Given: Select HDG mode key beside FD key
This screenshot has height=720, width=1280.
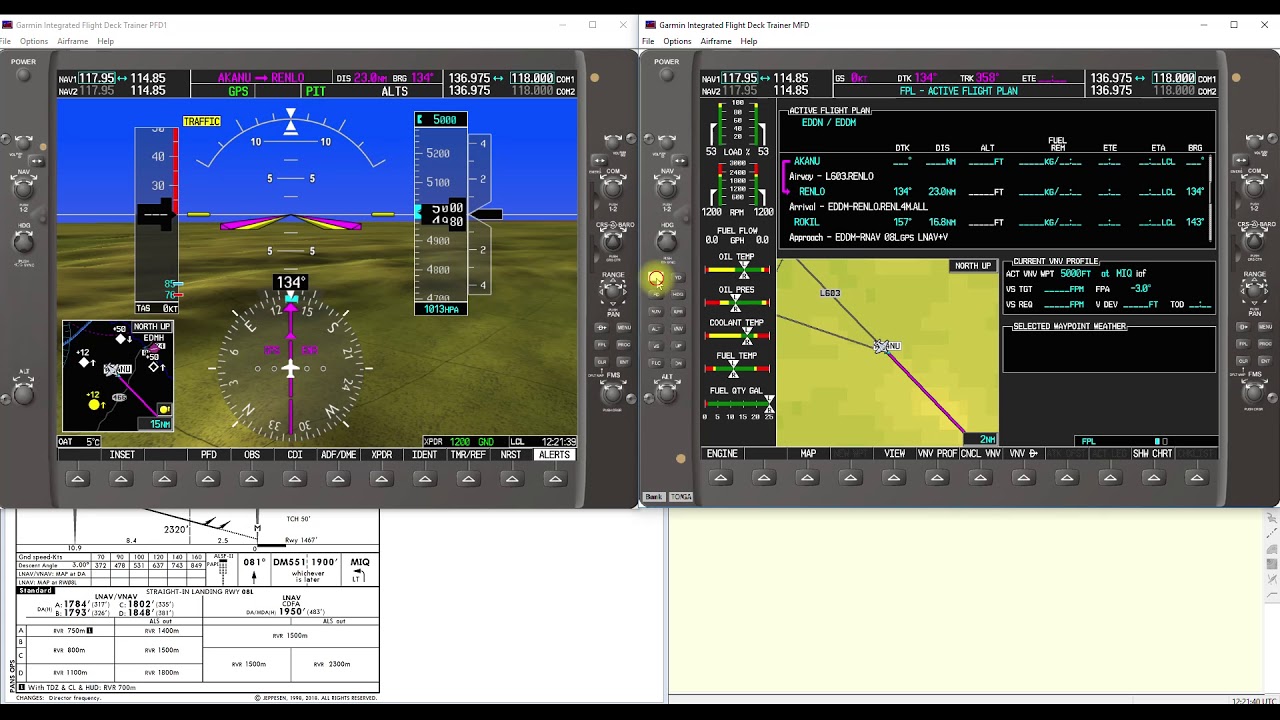Looking at the screenshot, I should click(x=678, y=295).
